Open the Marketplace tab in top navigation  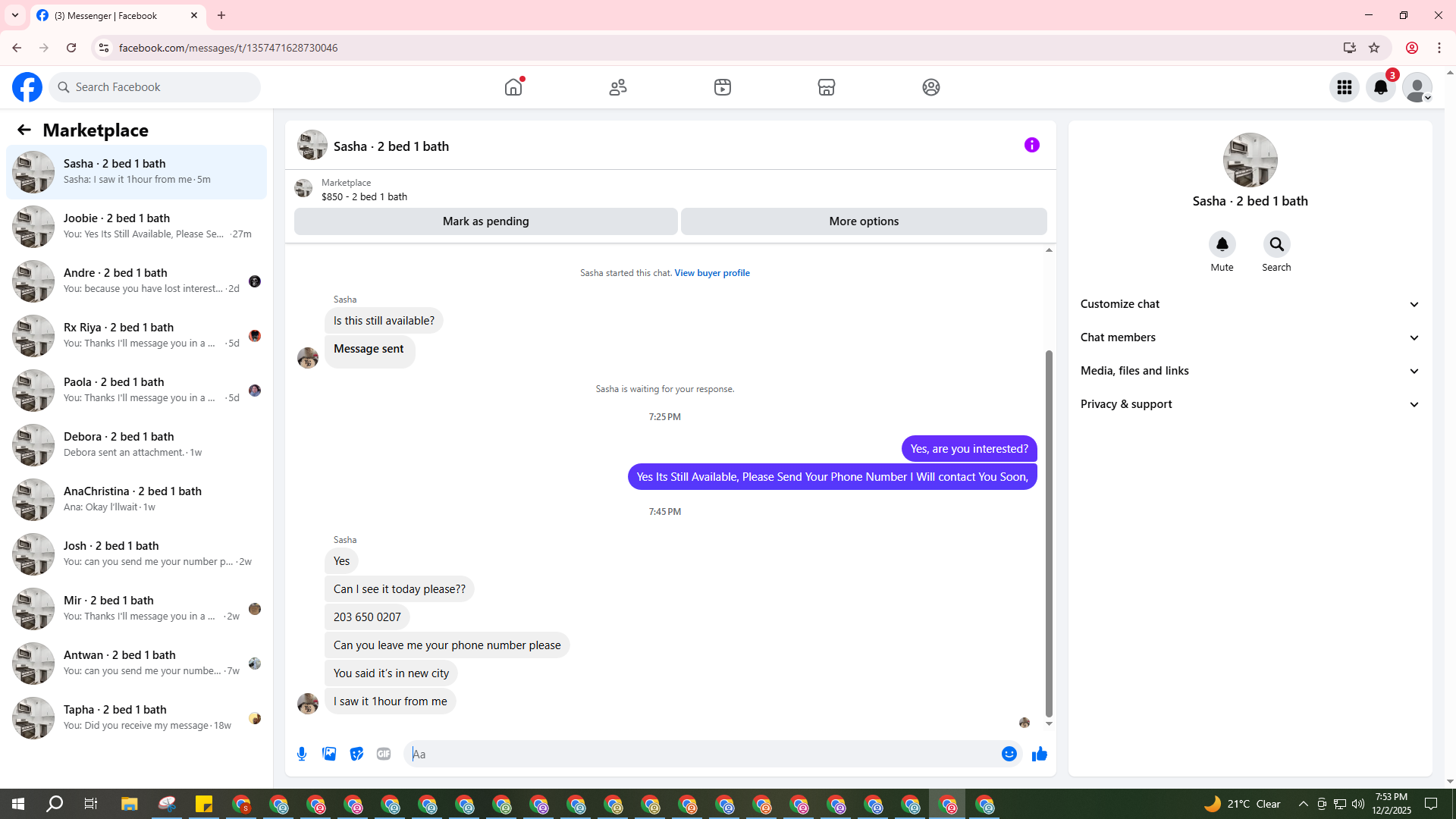pos(826,87)
